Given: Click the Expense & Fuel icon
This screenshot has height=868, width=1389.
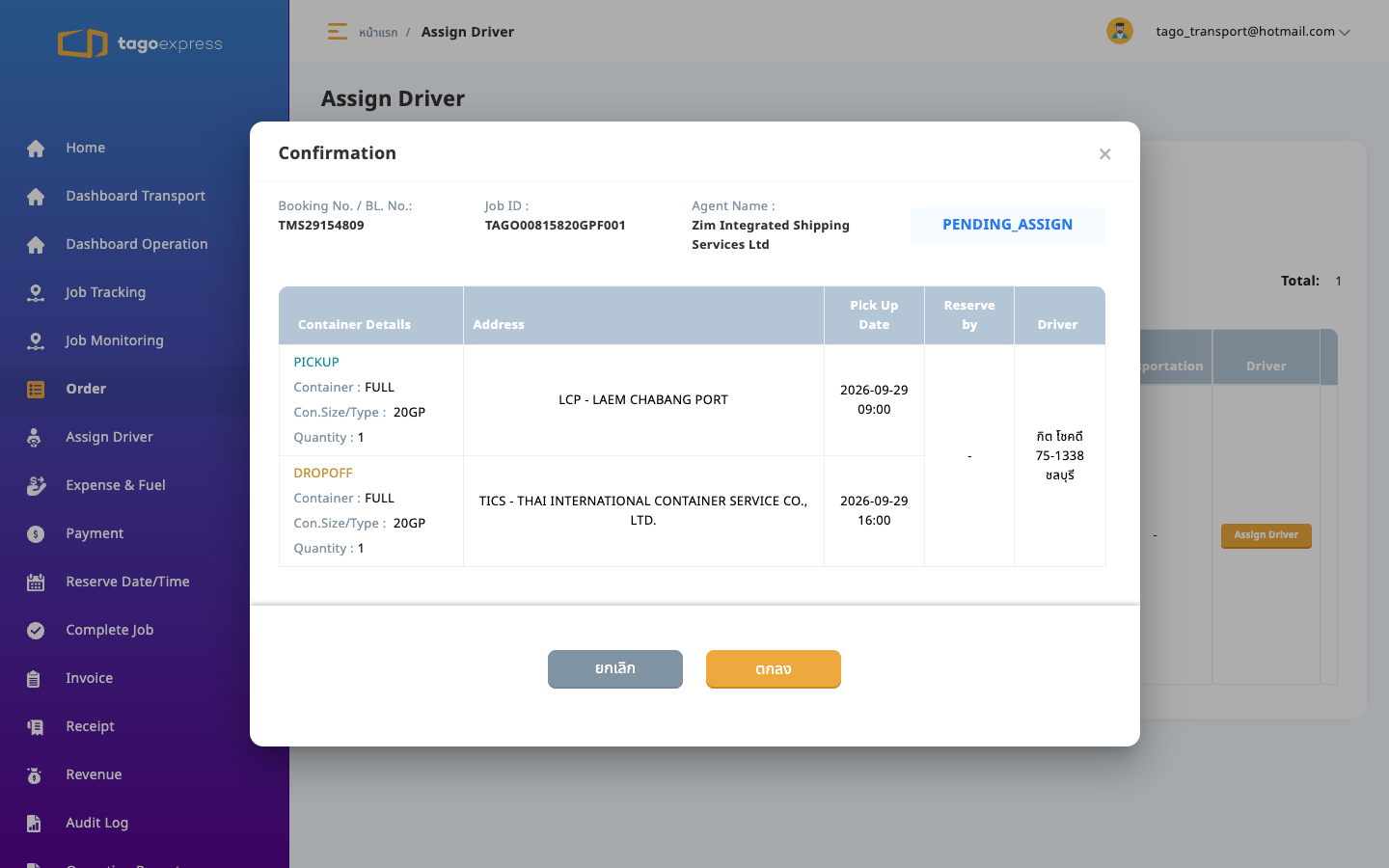Looking at the screenshot, I should click(x=36, y=486).
